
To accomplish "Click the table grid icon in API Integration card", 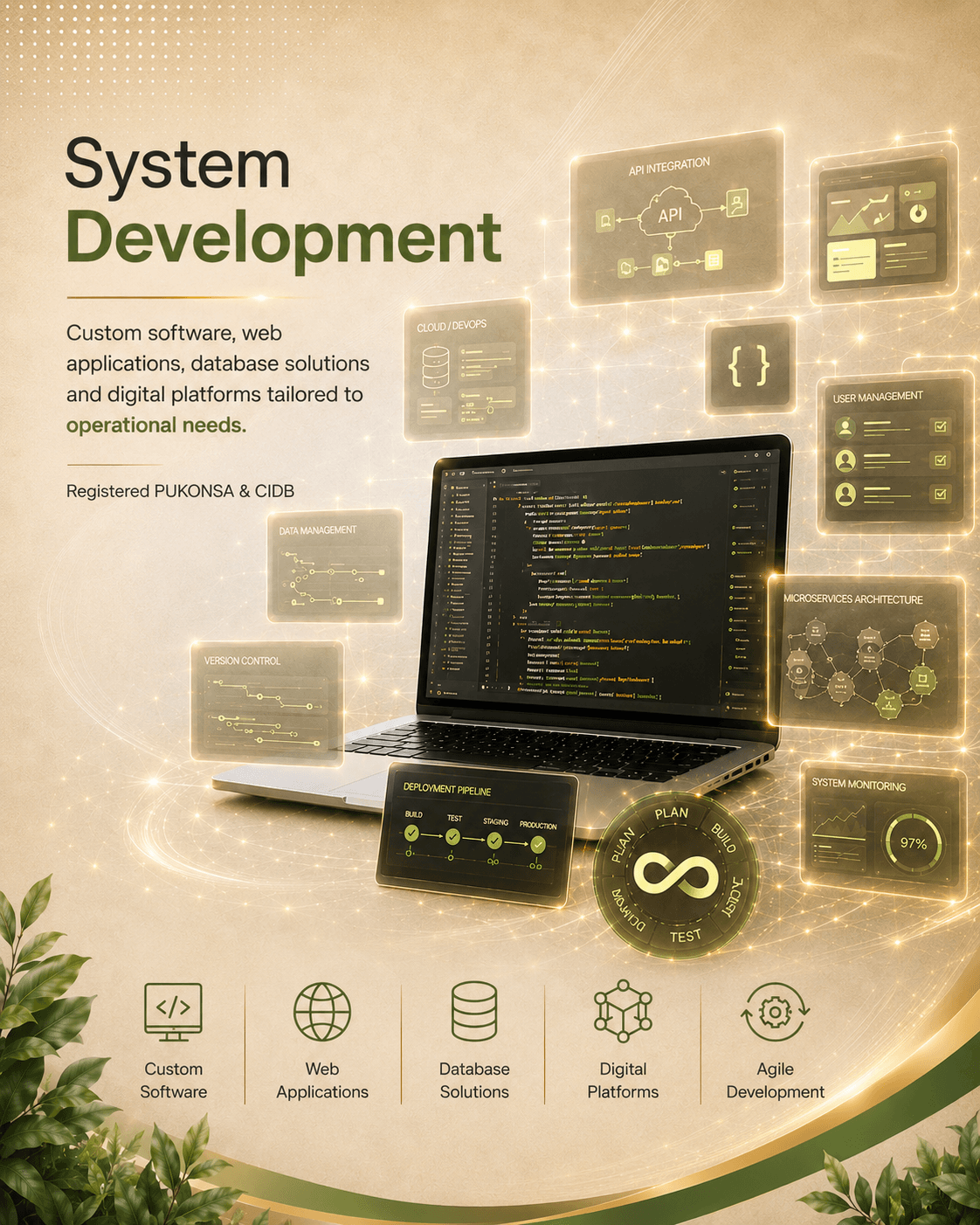I will (x=714, y=260).
